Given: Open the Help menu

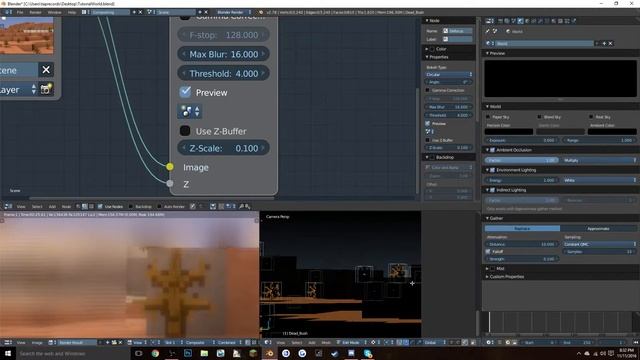Looking at the screenshot, I should point(72,12).
